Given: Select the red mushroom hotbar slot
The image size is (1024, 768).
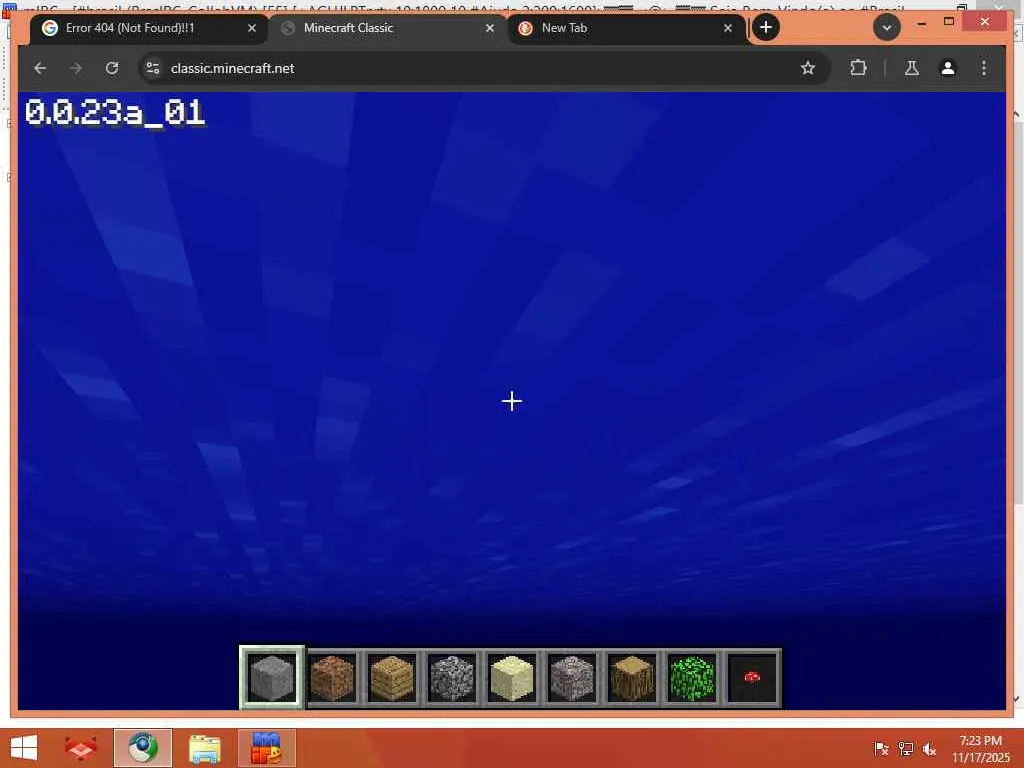Looking at the screenshot, I should click(752, 678).
